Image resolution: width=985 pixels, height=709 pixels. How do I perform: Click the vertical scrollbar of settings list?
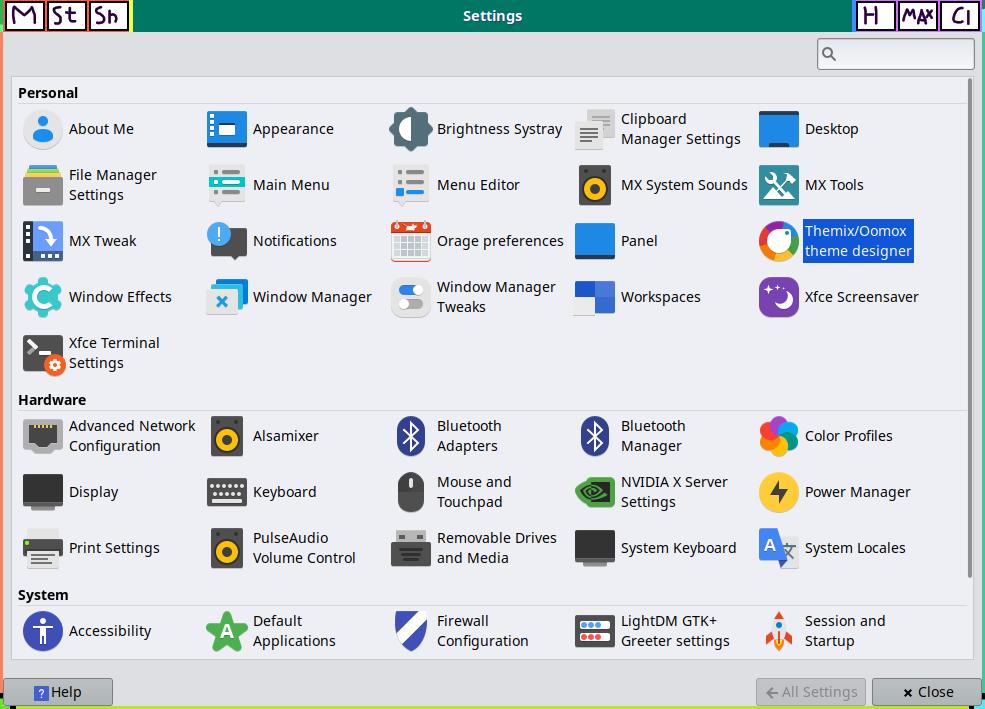click(969, 330)
